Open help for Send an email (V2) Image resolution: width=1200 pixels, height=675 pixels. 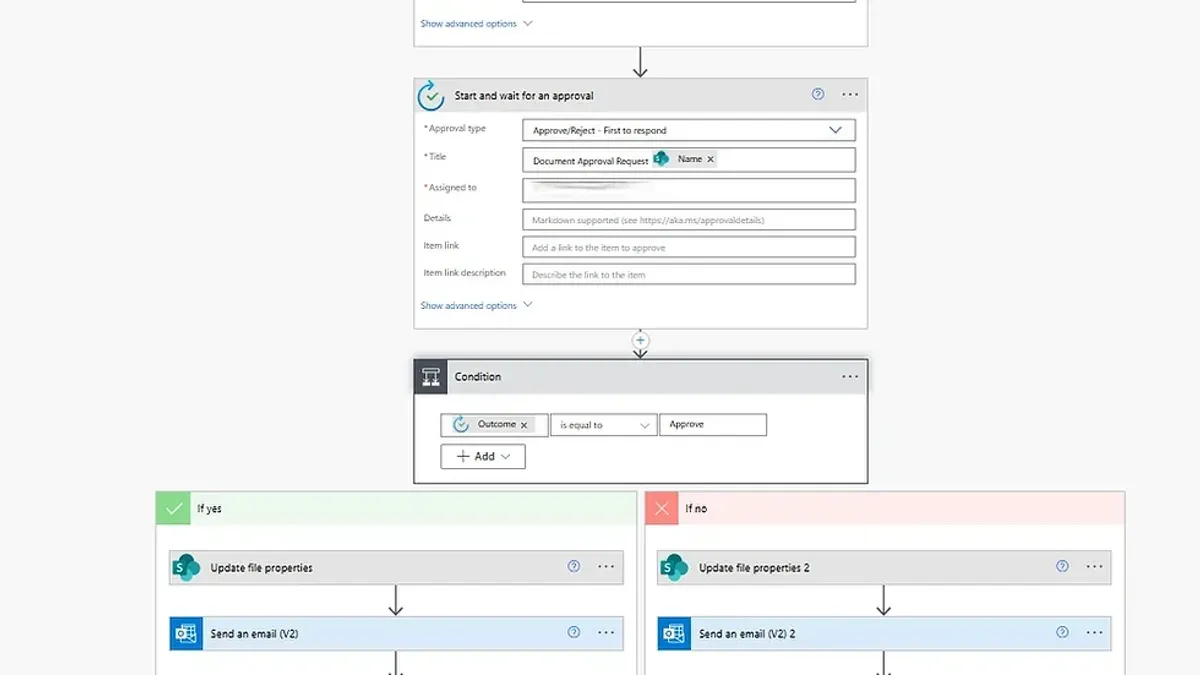pos(574,632)
